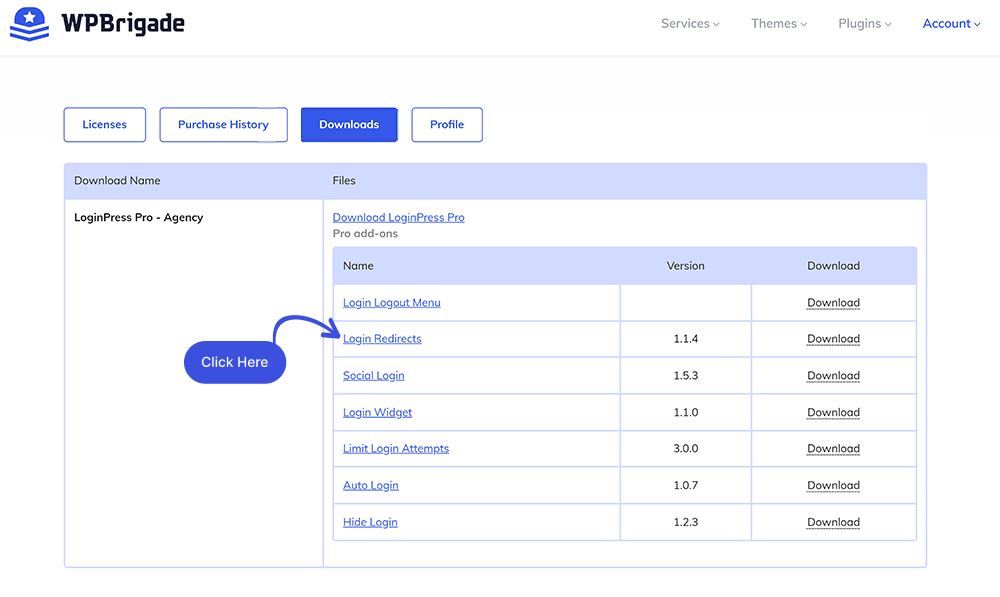Image resolution: width=1000 pixels, height=597 pixels.
Task: Click version 1.1.0 of Login Widget
Action: pos(686,413)
